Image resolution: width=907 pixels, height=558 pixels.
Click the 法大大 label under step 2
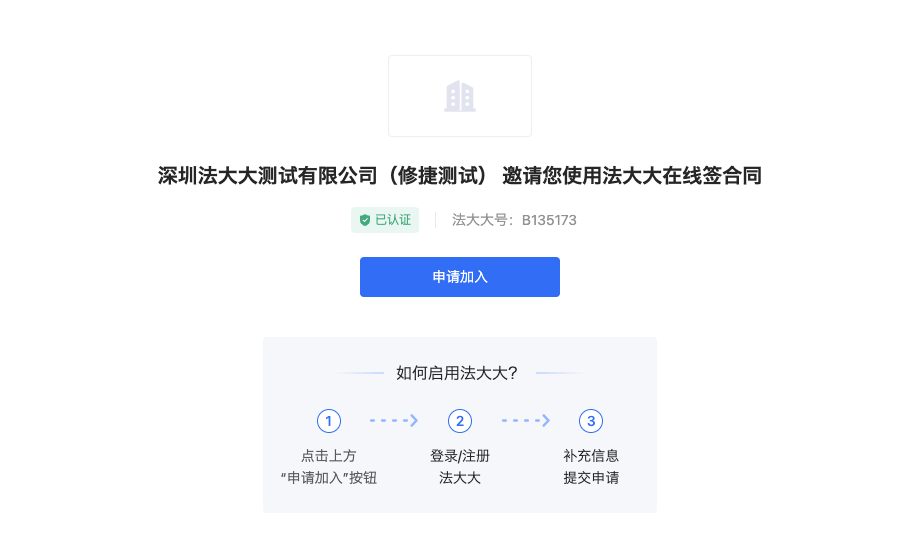click(x=460, y=478)
